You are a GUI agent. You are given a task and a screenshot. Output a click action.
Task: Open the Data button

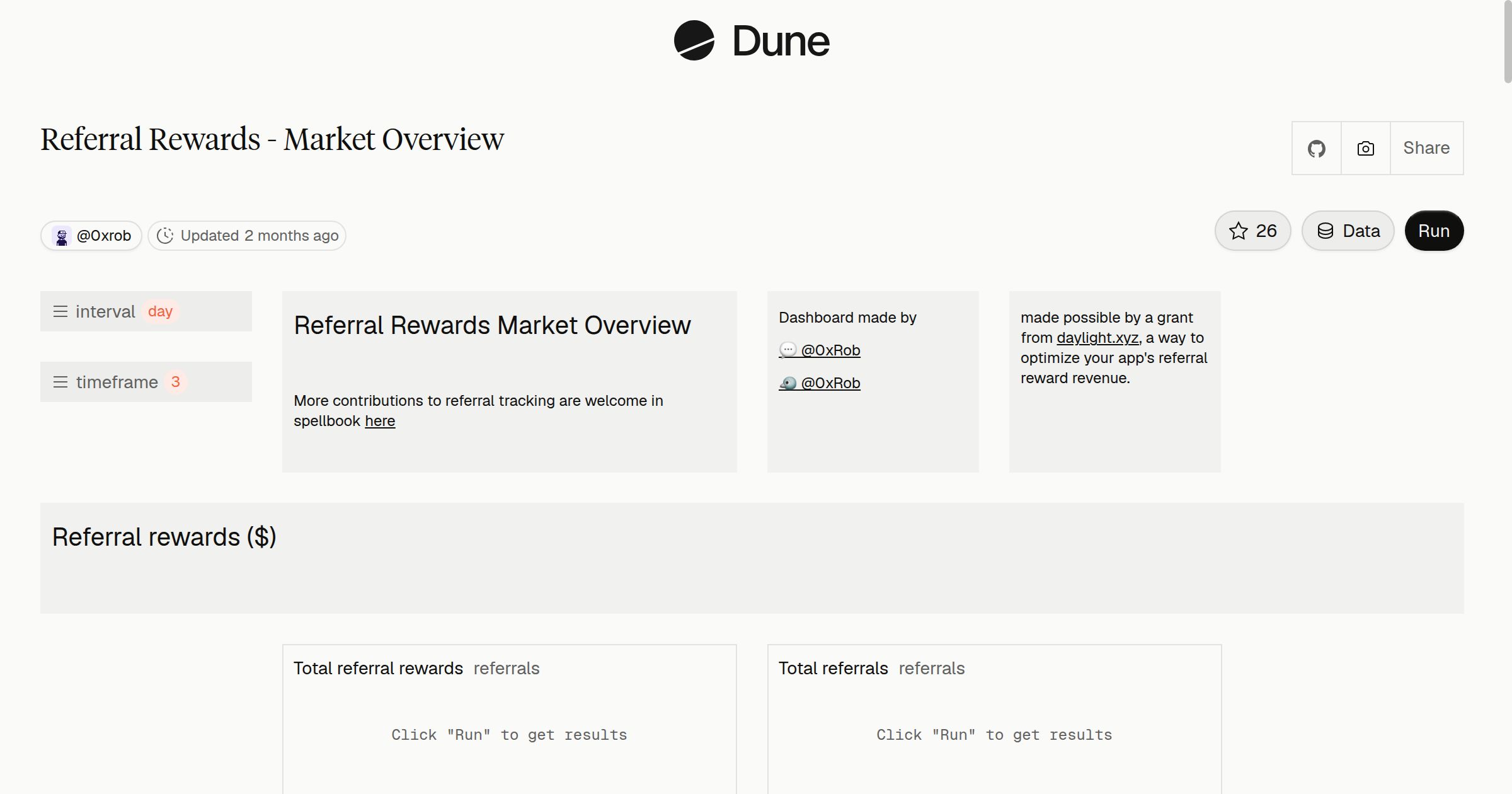(x=1348, y=231)
